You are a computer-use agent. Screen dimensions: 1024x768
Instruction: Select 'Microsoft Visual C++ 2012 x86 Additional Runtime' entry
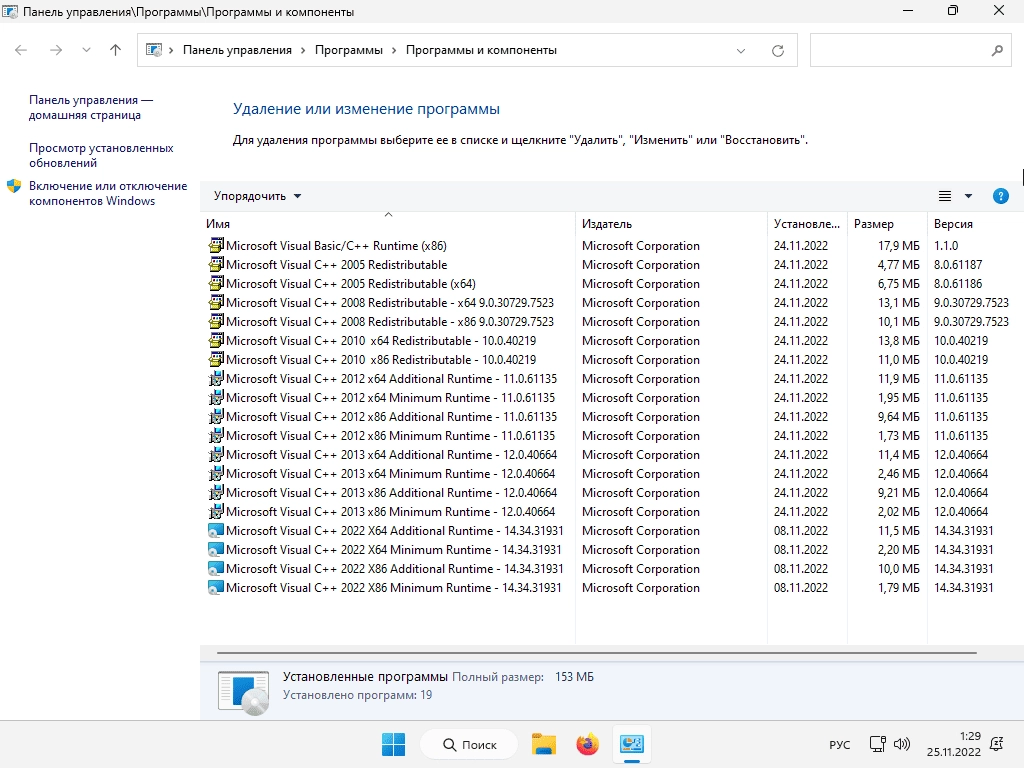(391, 417)
